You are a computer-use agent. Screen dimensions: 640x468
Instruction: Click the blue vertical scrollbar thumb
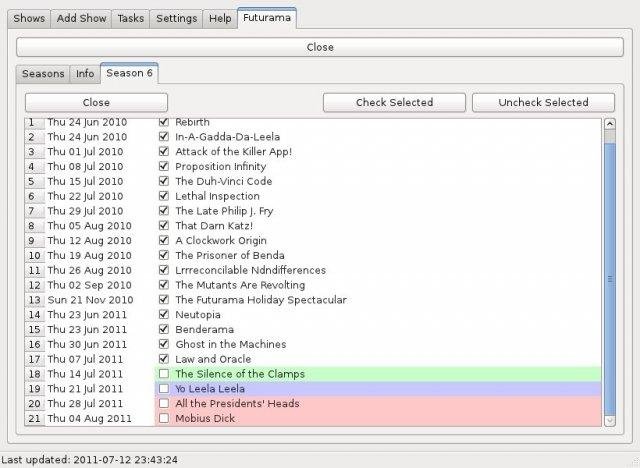(610, 279)
